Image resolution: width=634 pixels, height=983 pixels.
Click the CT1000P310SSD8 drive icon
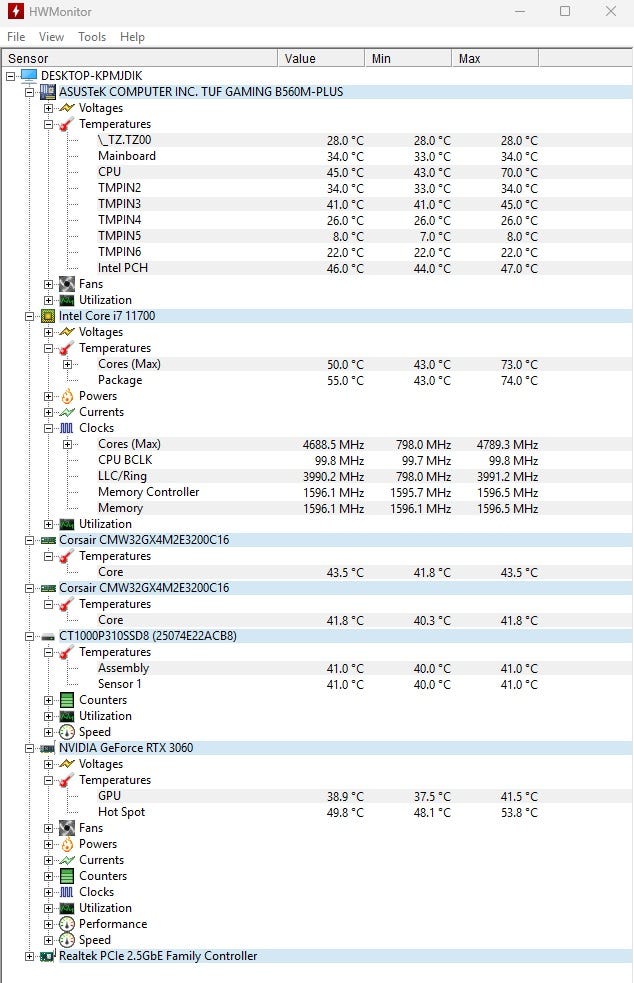click(48, 636)
